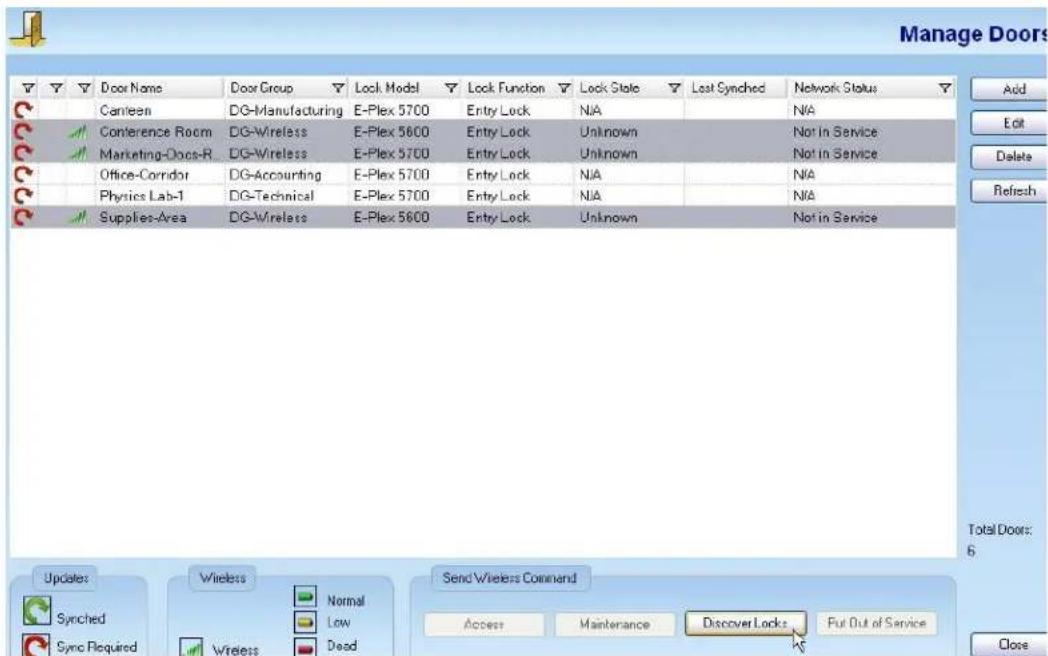Click wireless signal icon in Marketing-Docs-R row
The height and width of the screenshot is (656, 1048).
(x=78, y=154)
